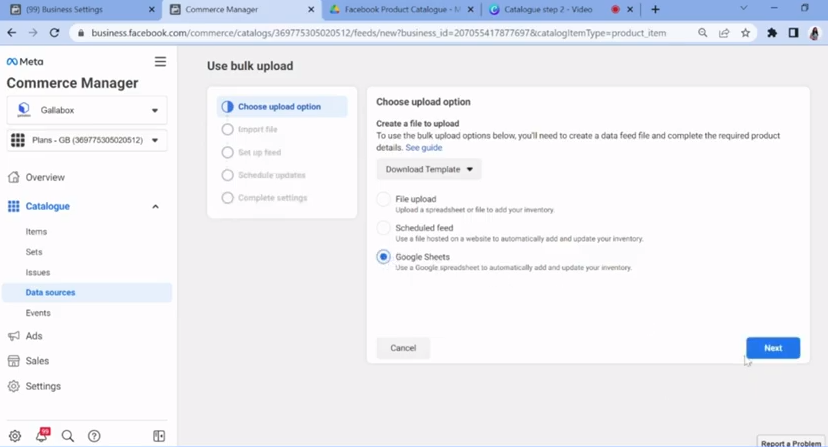Open a new browser tab

[655, 10]
